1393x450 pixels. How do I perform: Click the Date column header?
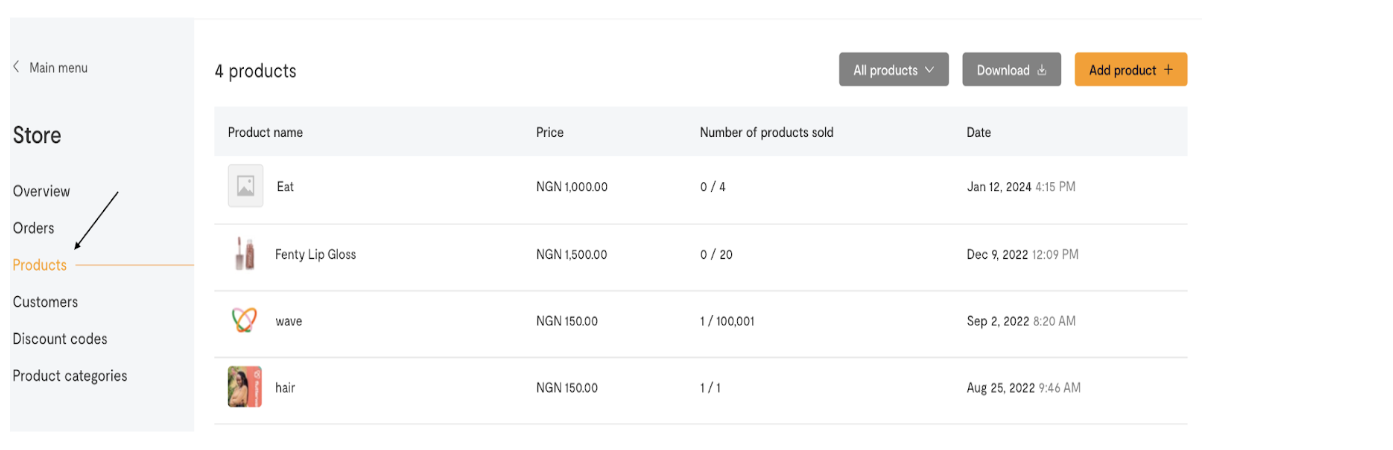978,132
